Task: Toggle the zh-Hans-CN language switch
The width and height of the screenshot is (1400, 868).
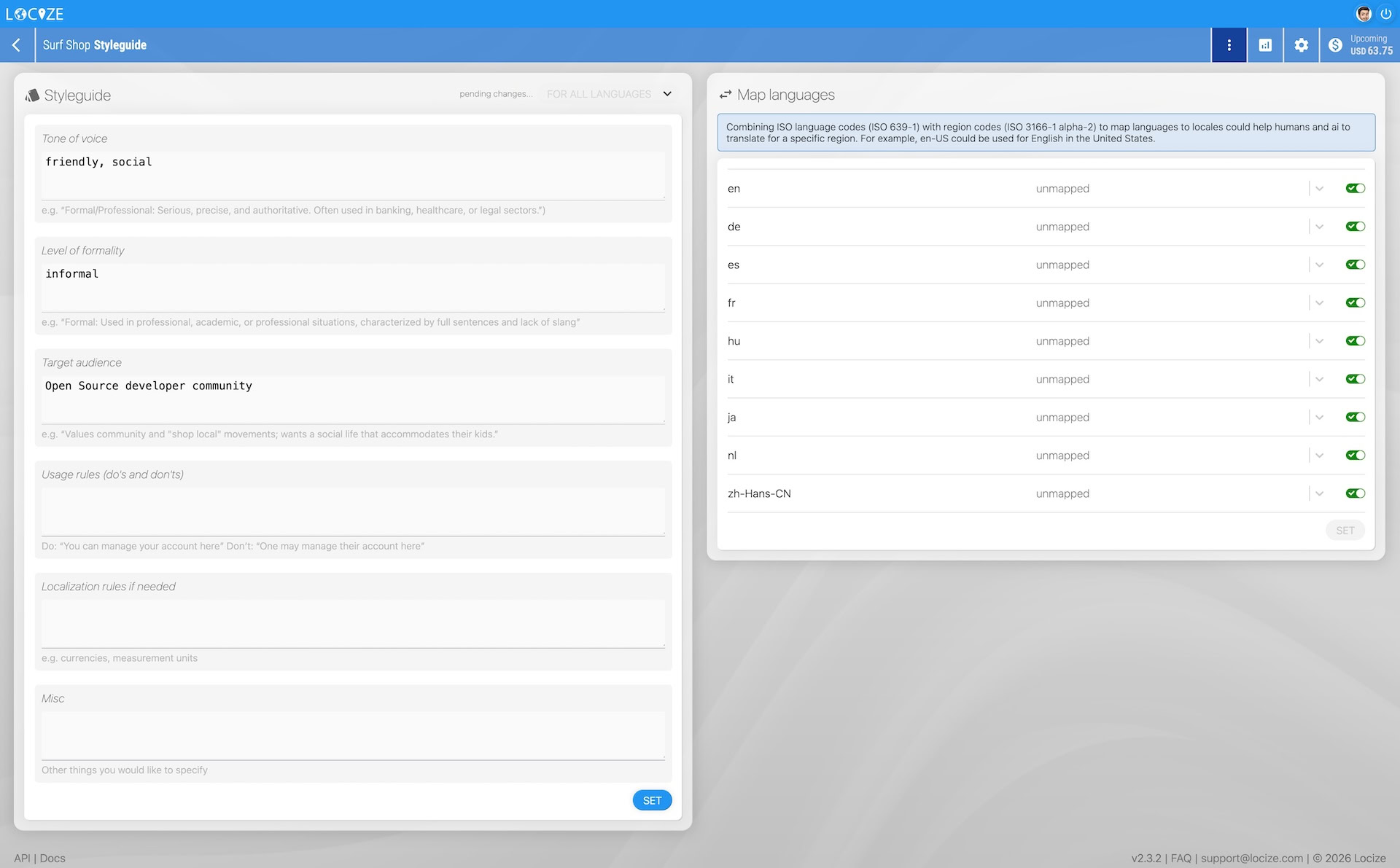Action: [x=1355, y=493]
